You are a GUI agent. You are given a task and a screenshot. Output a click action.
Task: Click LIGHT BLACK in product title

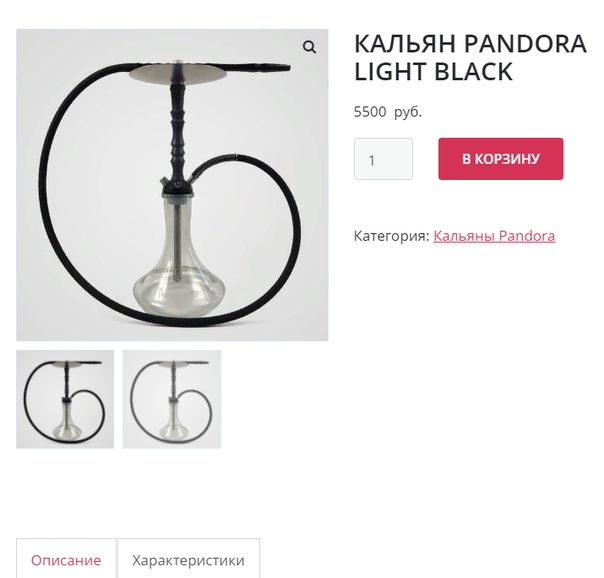(433, 72)
